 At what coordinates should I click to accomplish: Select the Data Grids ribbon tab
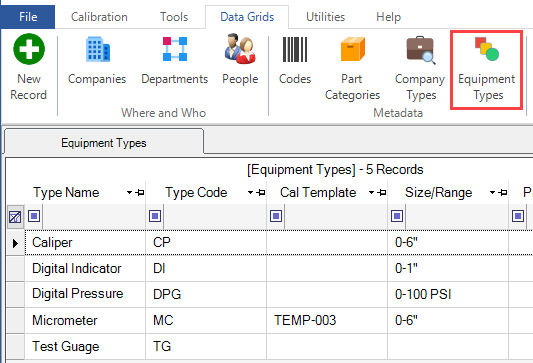pyautogui.click(x=247, y=17)
